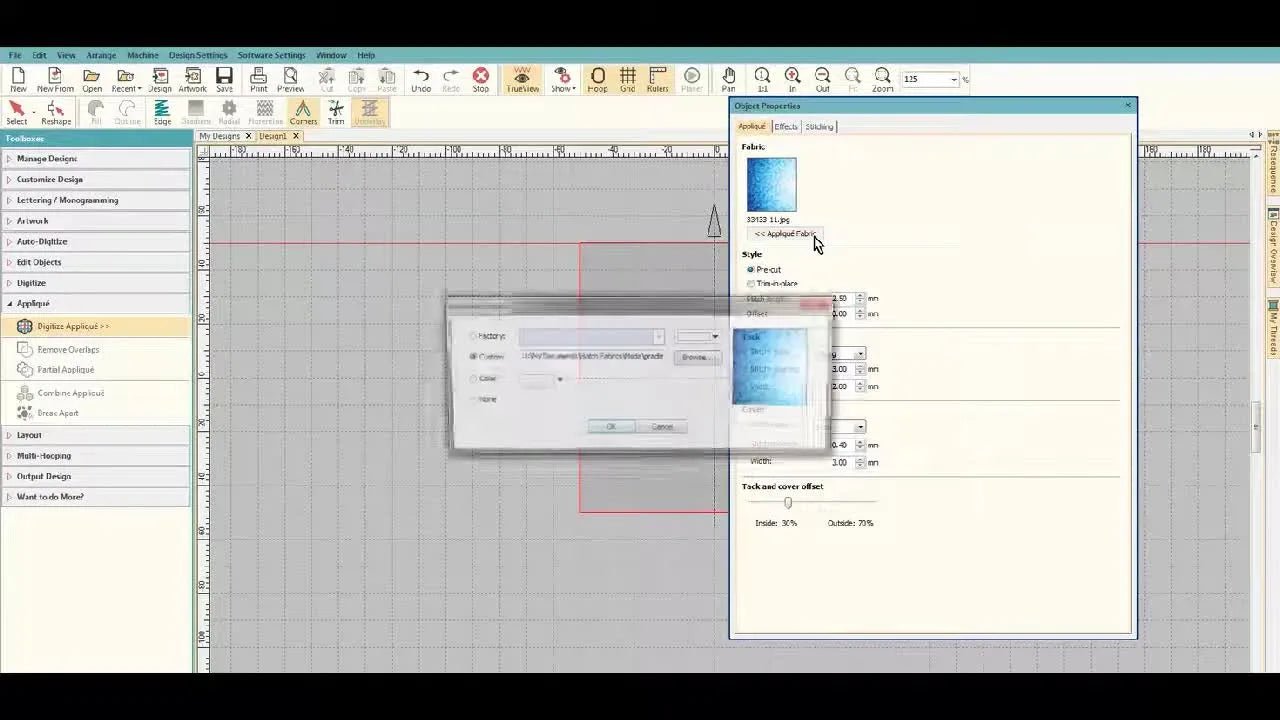
Task: Open the Machine menu
Action: tap(142, 55)
